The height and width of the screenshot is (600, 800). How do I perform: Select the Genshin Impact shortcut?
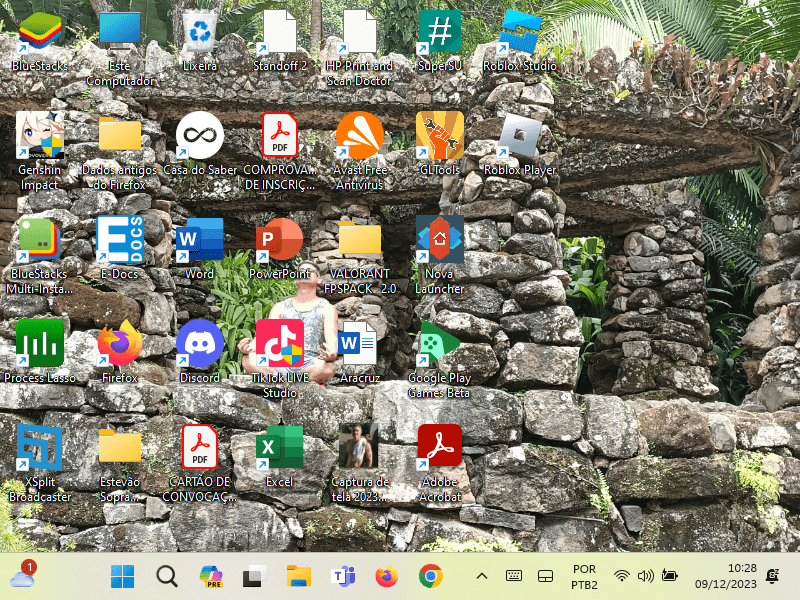coord(40,136)
